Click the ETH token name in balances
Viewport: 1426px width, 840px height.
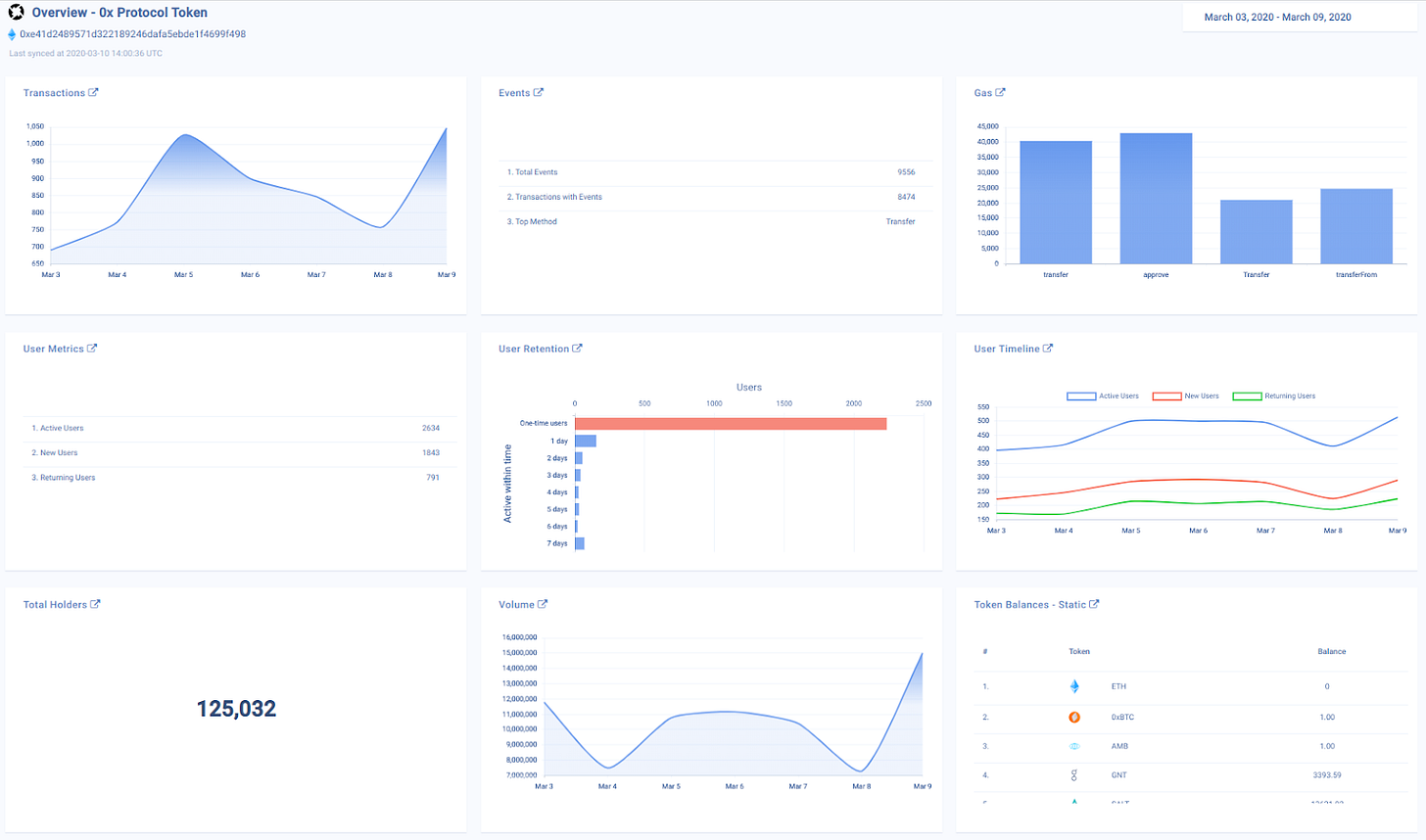pyautogui.click(x=1118, y=686)
